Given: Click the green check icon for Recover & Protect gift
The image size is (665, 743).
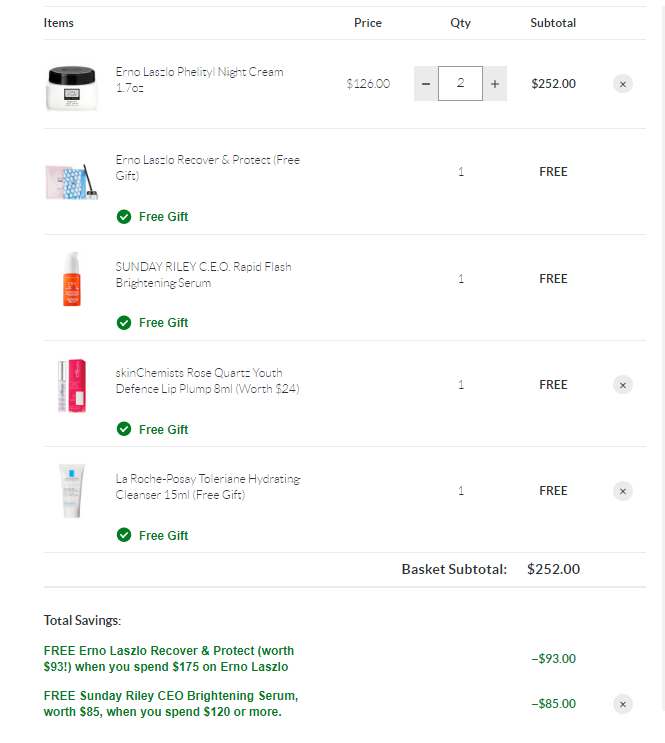Looking at the screenshot, I should (x=124, y=217).
